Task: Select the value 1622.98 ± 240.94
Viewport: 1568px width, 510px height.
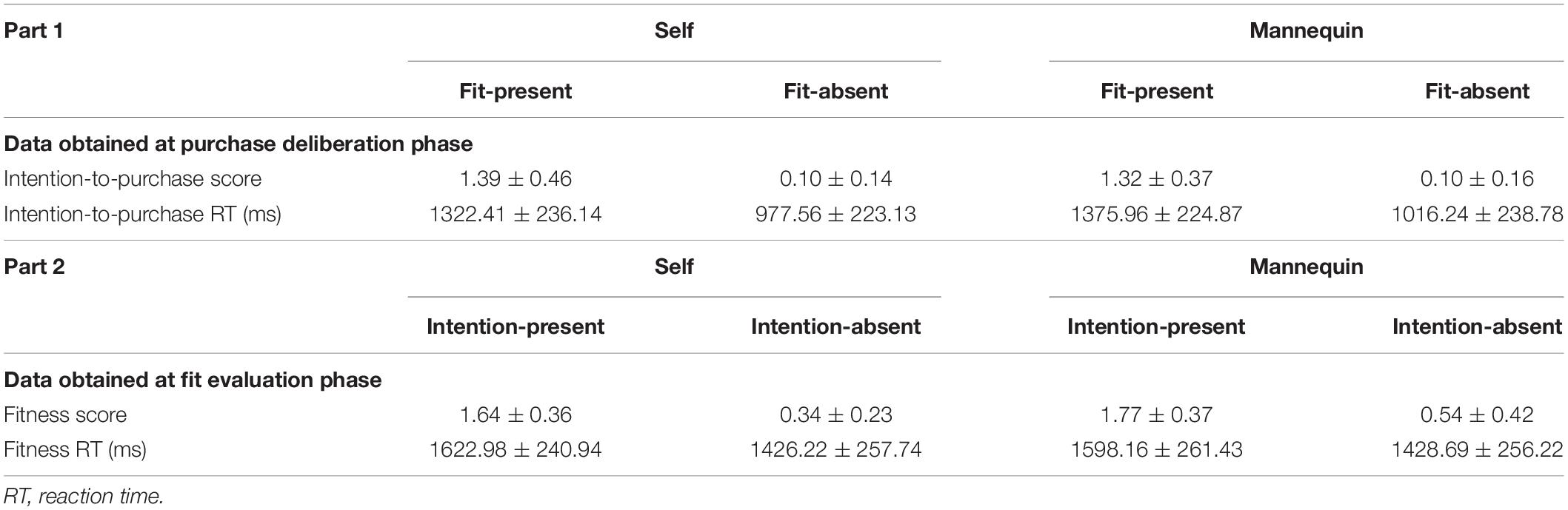Action: [x=516, y=450]
